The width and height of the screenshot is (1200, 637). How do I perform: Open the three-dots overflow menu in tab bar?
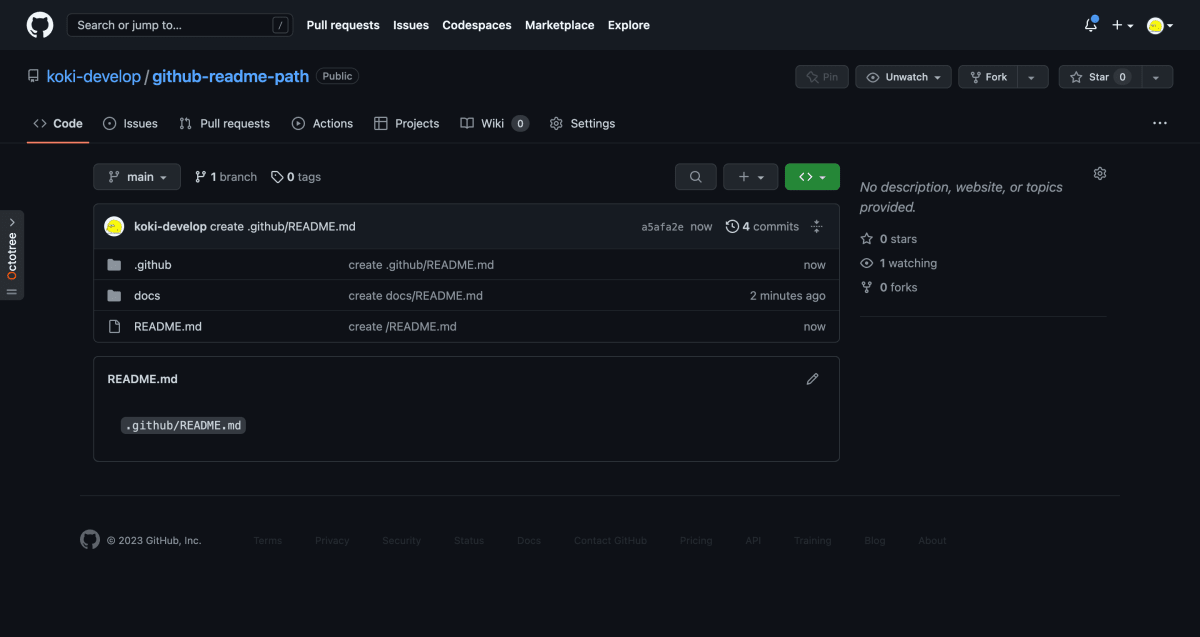1160,123
